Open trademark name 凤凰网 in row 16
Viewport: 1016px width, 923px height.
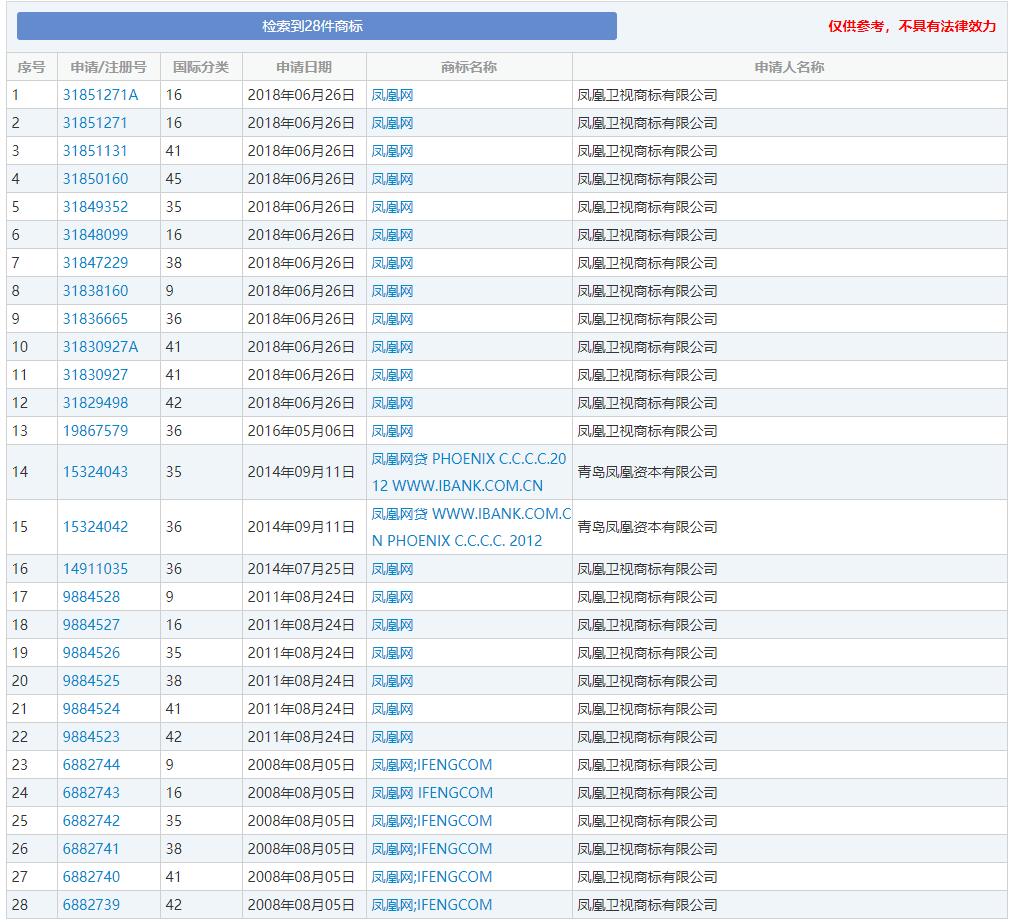(x=392, y=569)
